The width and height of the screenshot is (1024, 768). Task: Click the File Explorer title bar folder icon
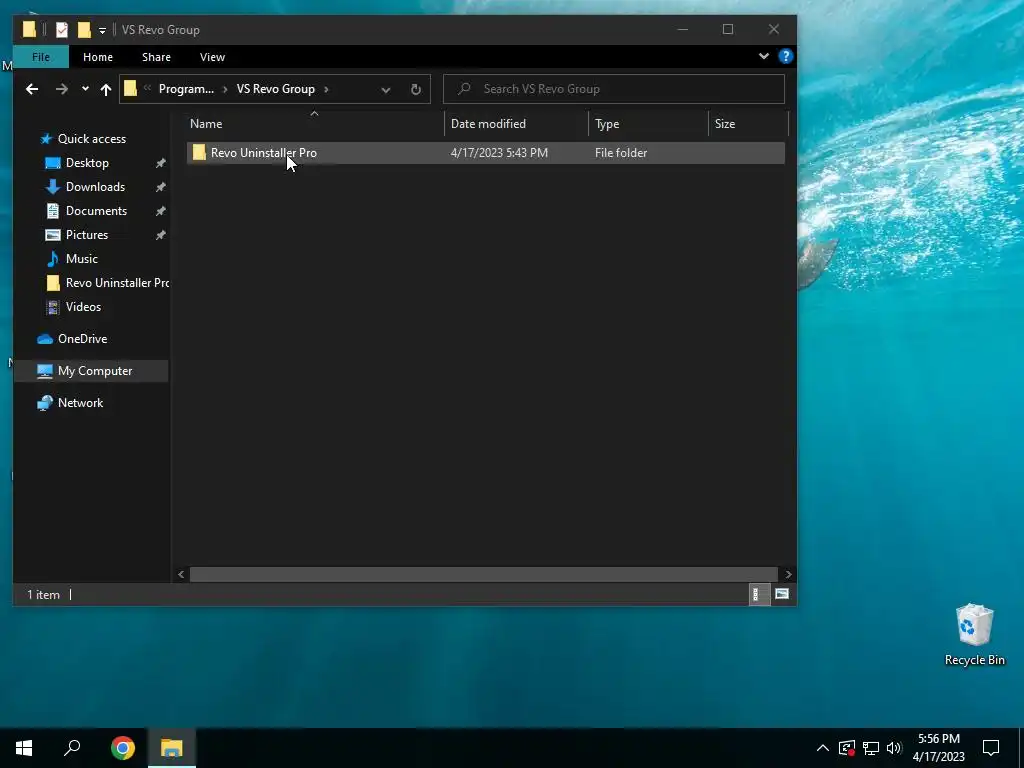coord(29,29)
